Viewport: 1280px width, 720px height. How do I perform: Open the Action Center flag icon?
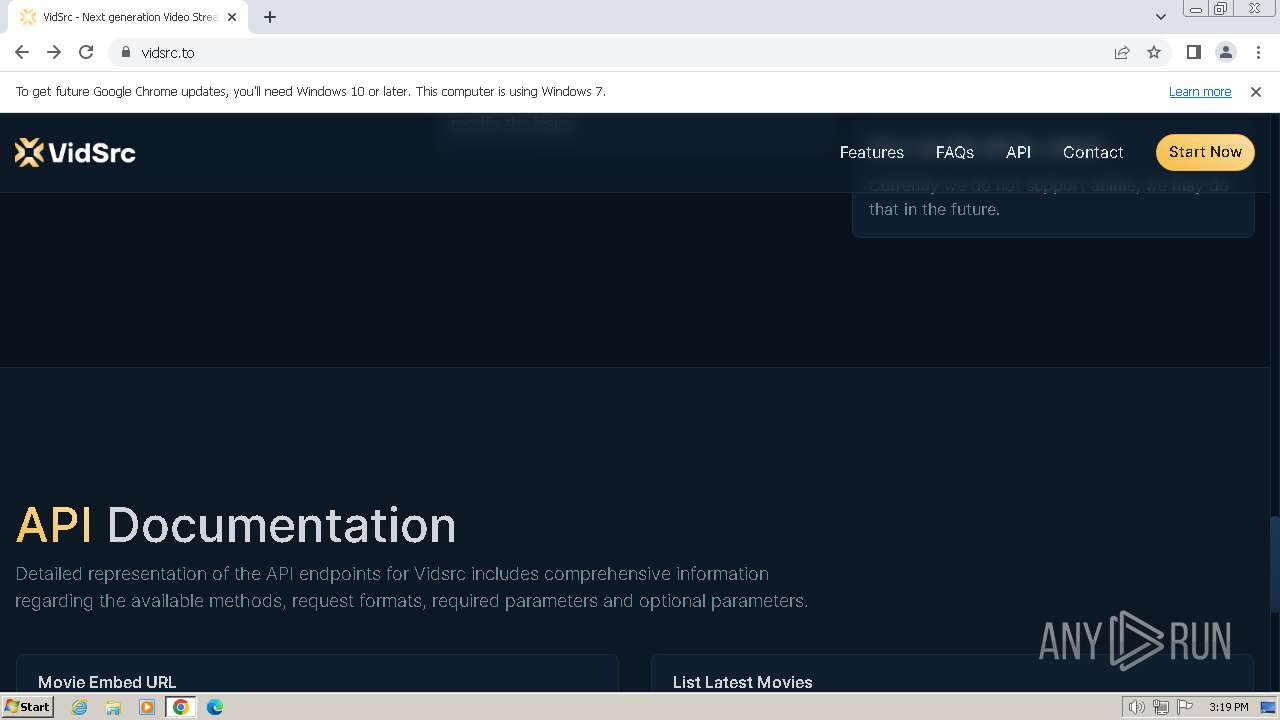coord(1184,707)
